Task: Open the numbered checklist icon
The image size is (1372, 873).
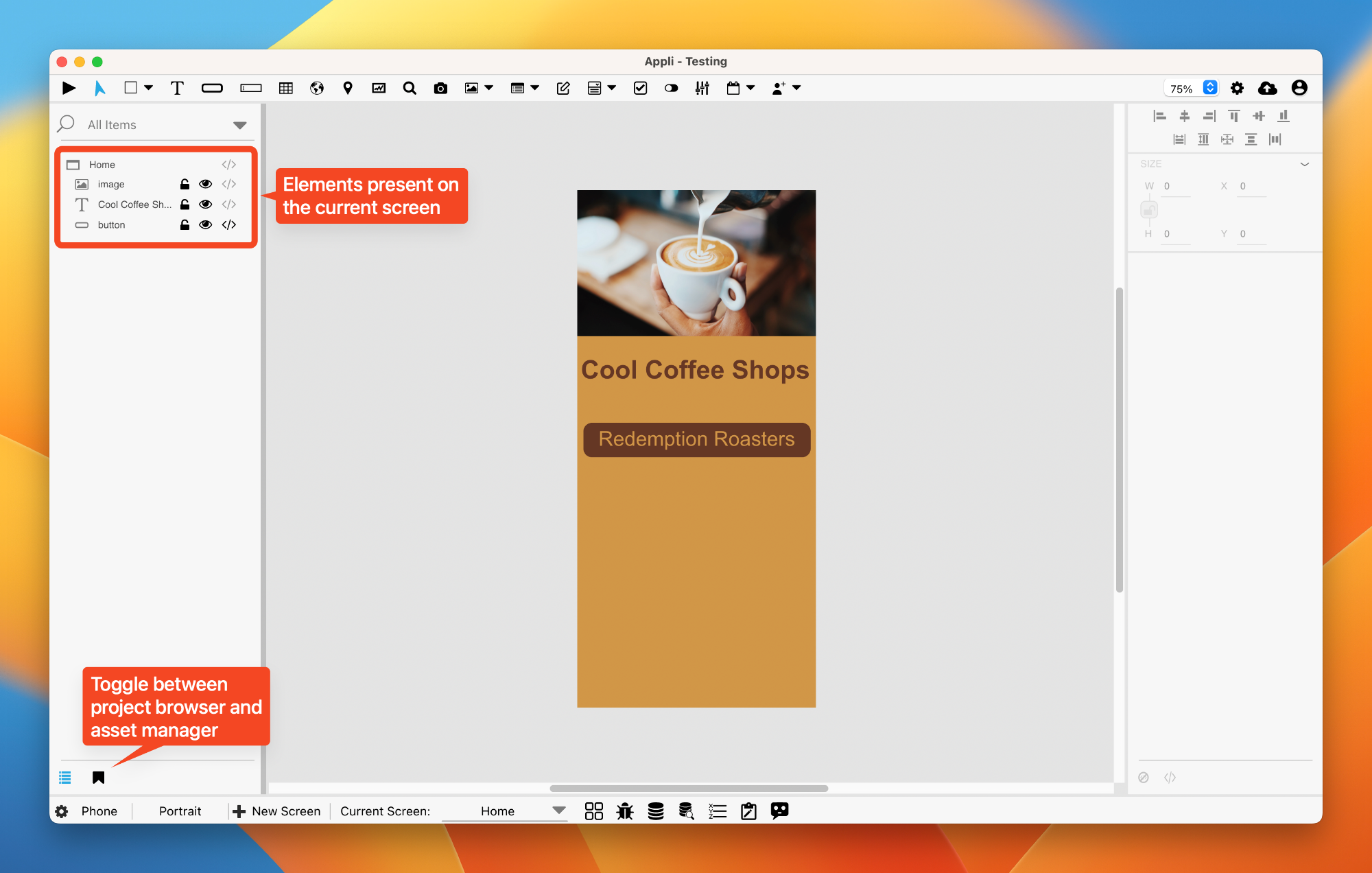Action: [x=718, y=811]
